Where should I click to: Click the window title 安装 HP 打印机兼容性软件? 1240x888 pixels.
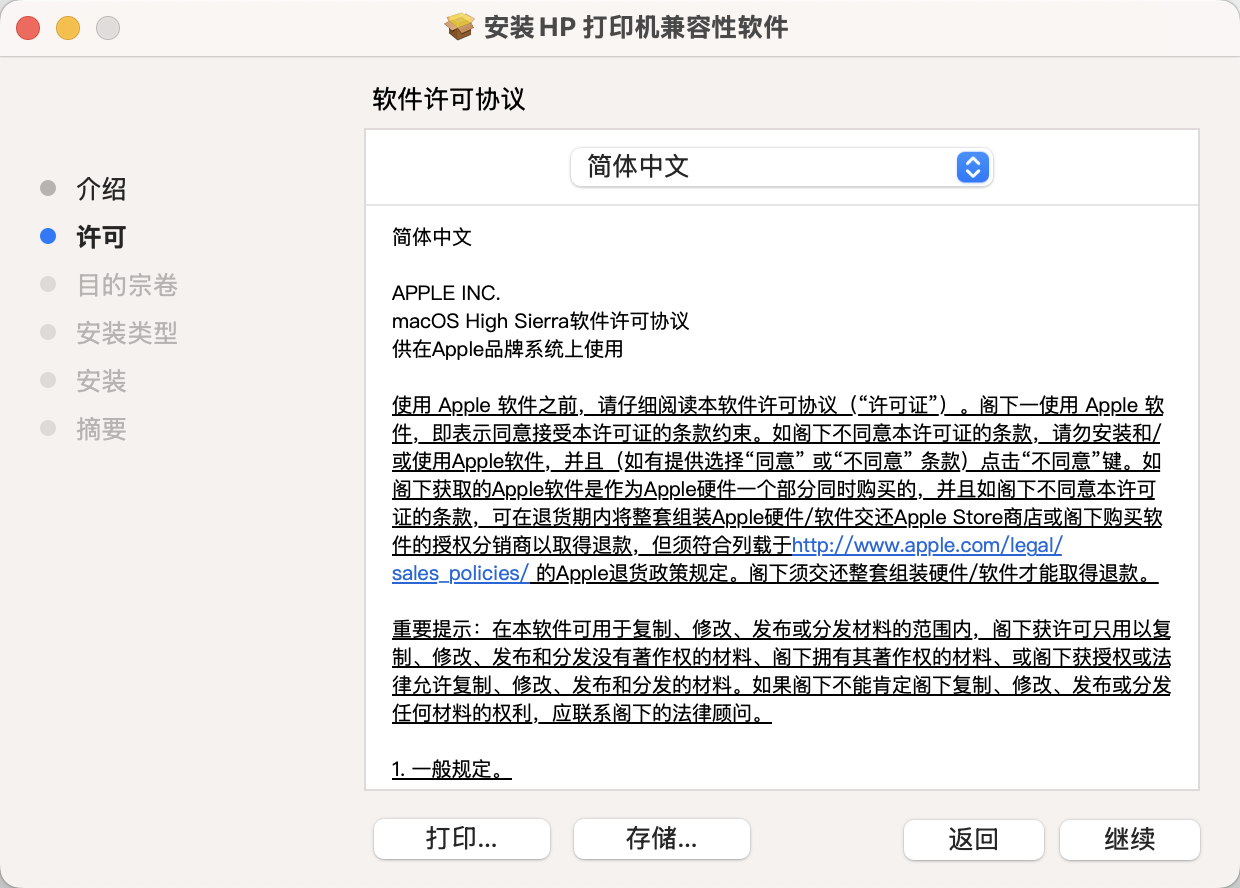(x=636, y=27)
